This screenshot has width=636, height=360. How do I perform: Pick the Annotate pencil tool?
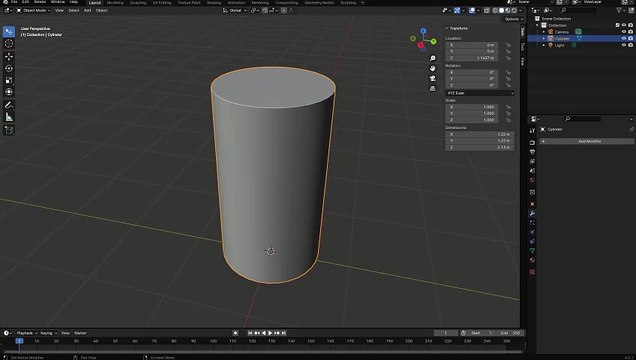pos(9,105)
